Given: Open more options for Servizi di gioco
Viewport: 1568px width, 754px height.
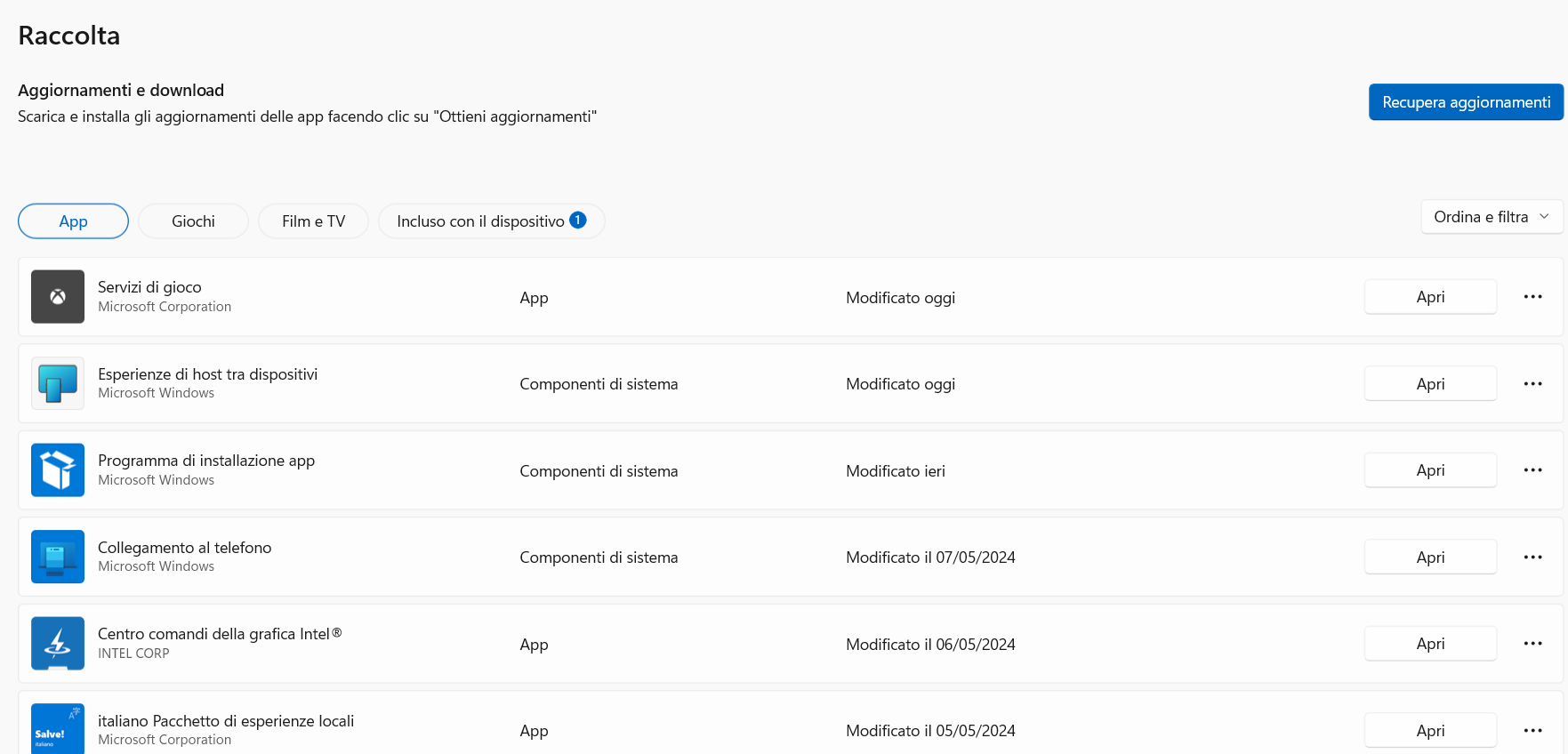Looking at the screenshot, I should click(x=1532, y=297).
